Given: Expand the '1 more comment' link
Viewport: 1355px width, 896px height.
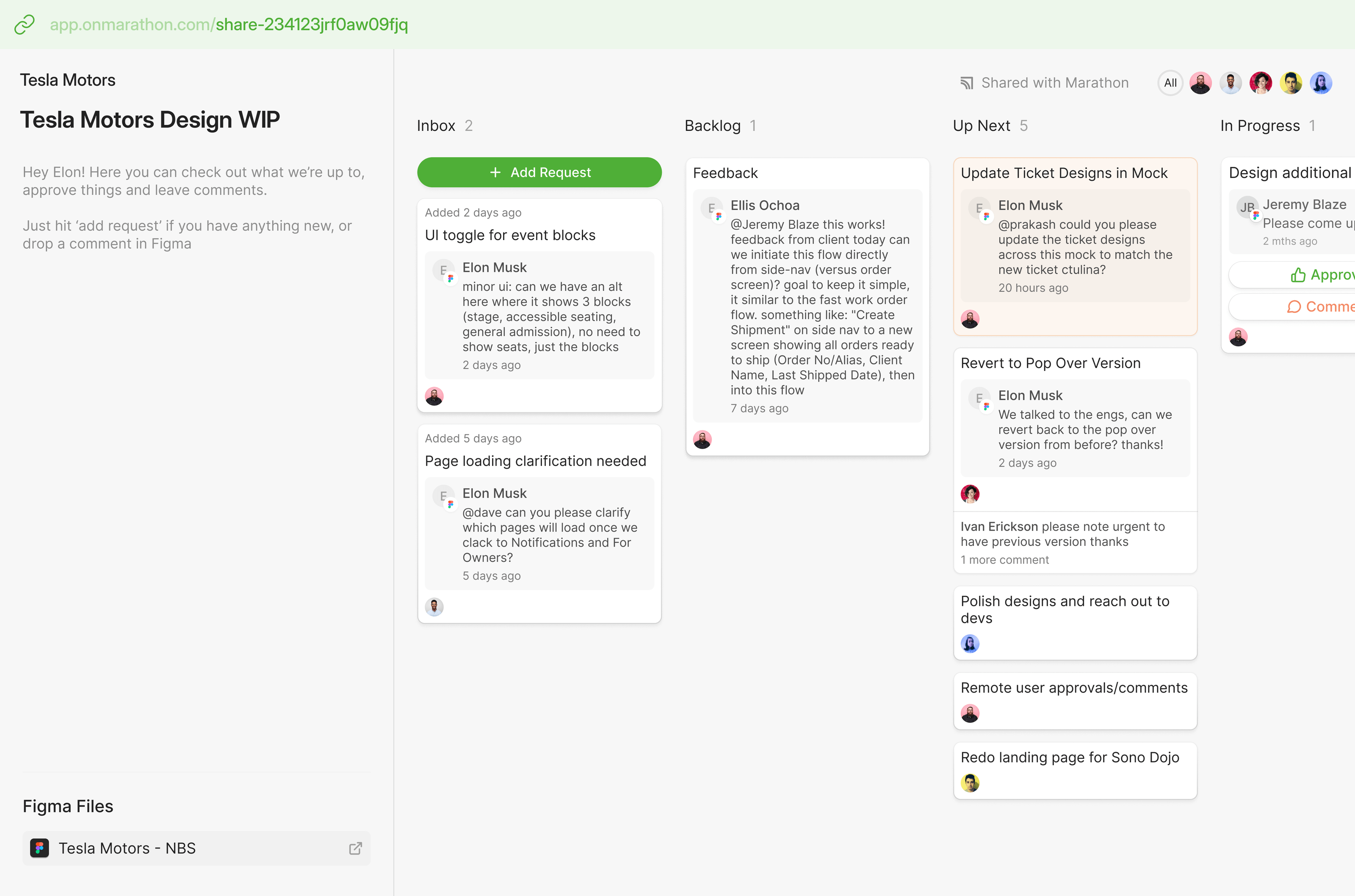Looking at the screenshot, I should [1005, 560].
